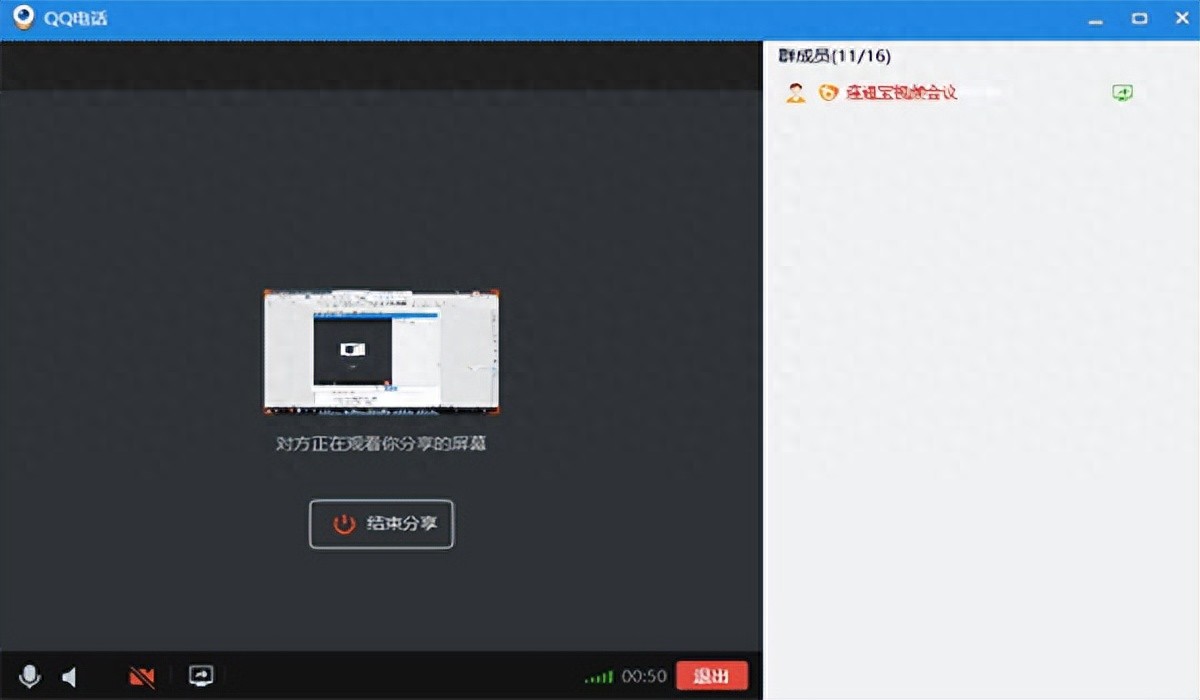This screenshot has height=700, width=1200.
Task: Enable the camera using the crossed-out camera icon
Action: click(x=141, y=676)
